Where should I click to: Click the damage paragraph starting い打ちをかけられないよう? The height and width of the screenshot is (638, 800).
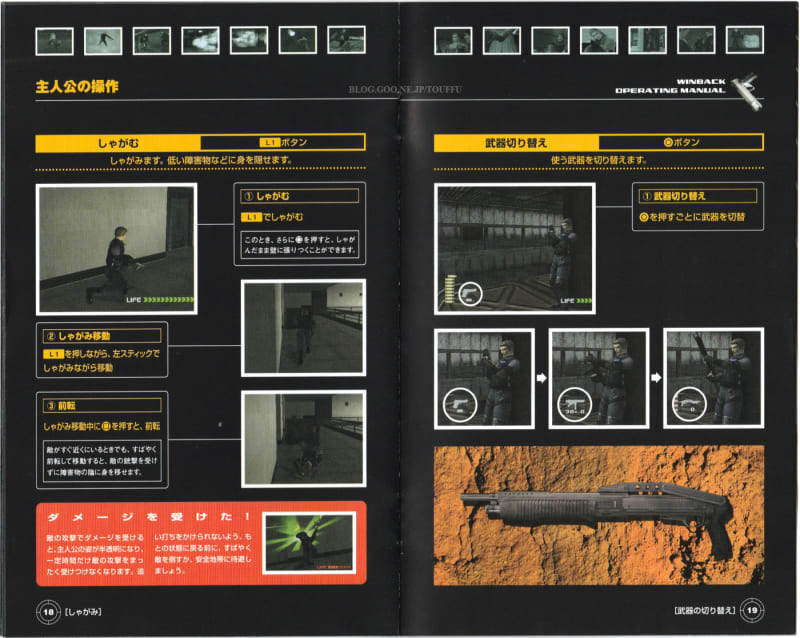click(203, 554)
